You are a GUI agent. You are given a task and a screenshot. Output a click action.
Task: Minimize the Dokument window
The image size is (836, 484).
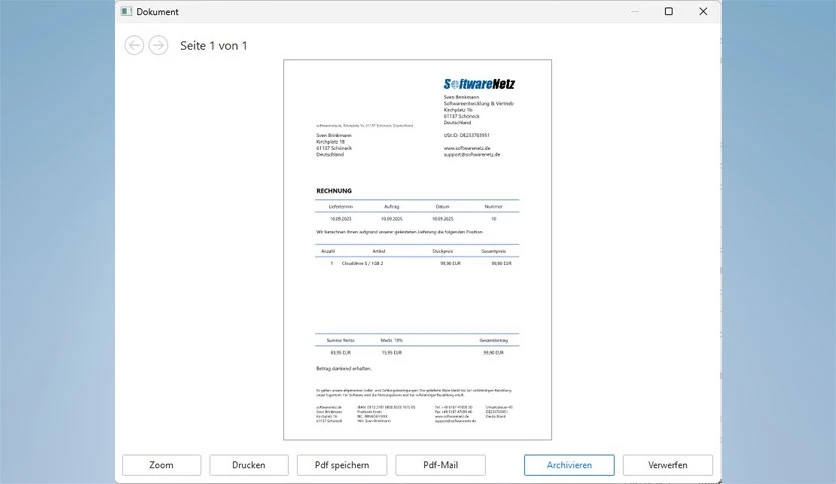[634, 11]
